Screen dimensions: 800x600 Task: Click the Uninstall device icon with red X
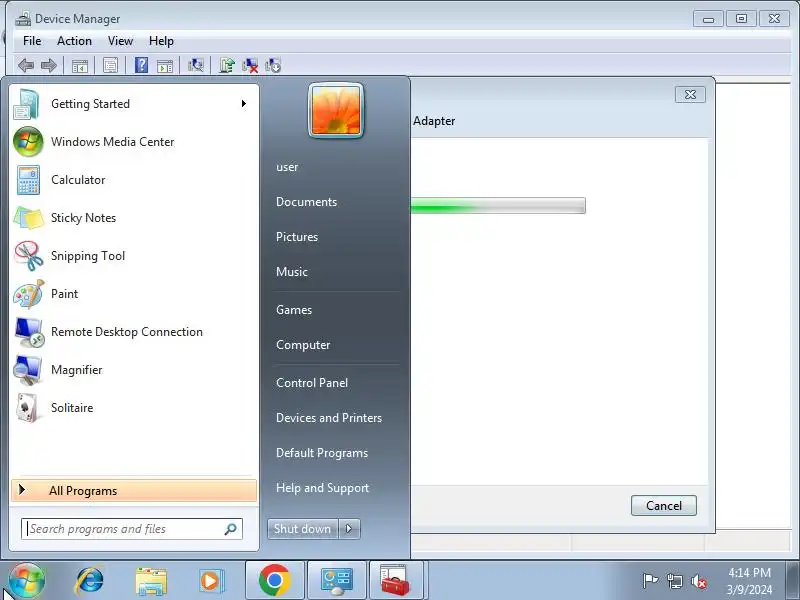(x=250, y=65)
